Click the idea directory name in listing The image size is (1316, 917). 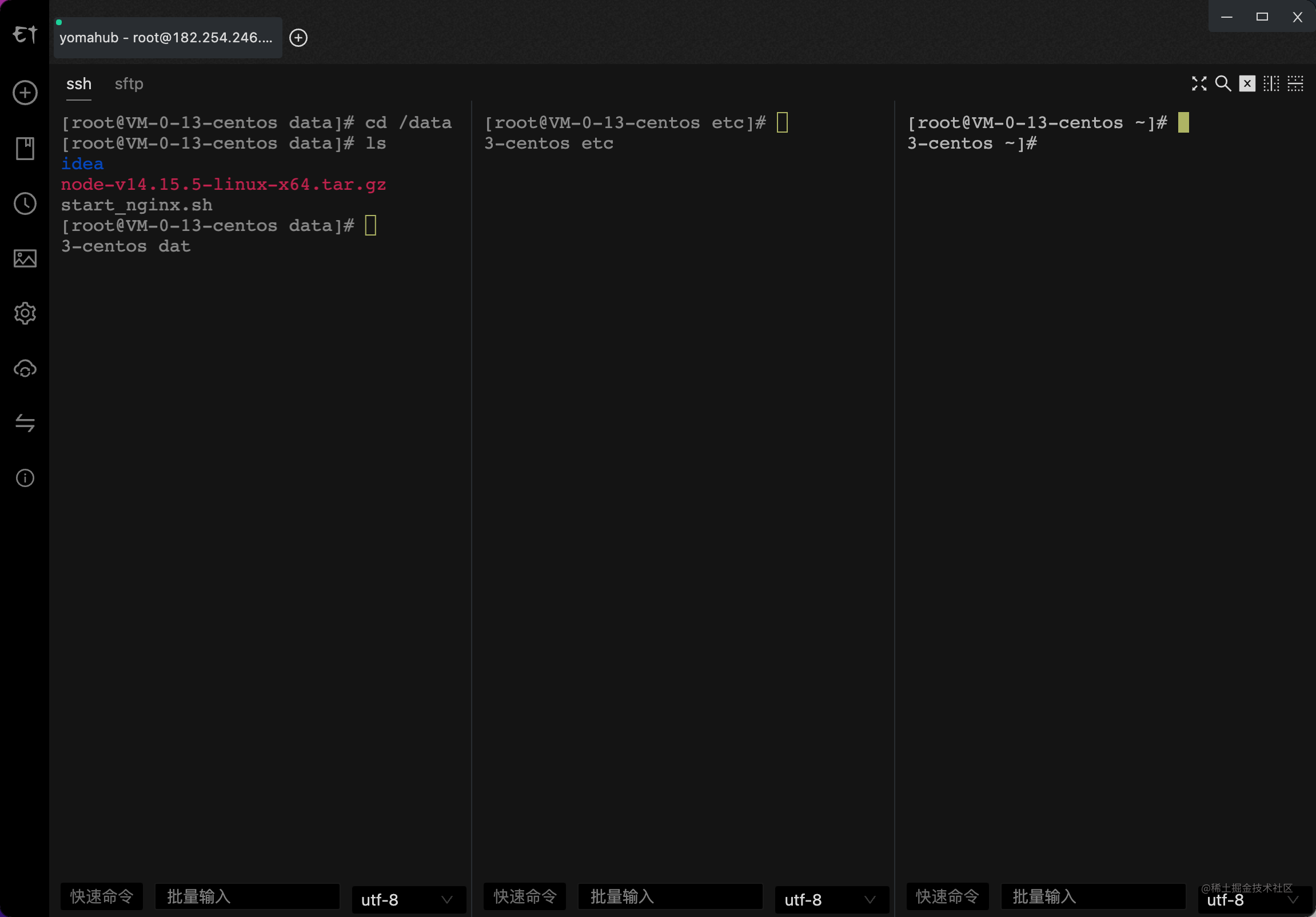click(x=82, y=164)
